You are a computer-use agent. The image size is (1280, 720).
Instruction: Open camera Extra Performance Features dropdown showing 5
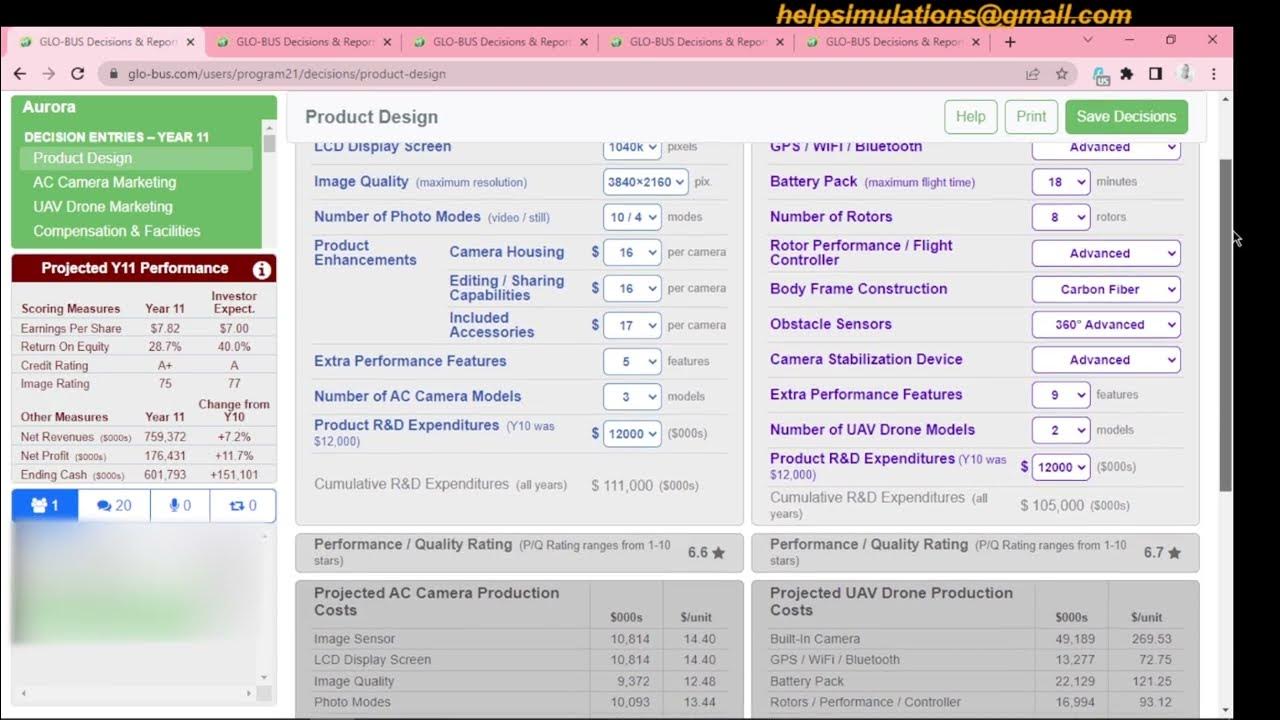coord(632,361)
